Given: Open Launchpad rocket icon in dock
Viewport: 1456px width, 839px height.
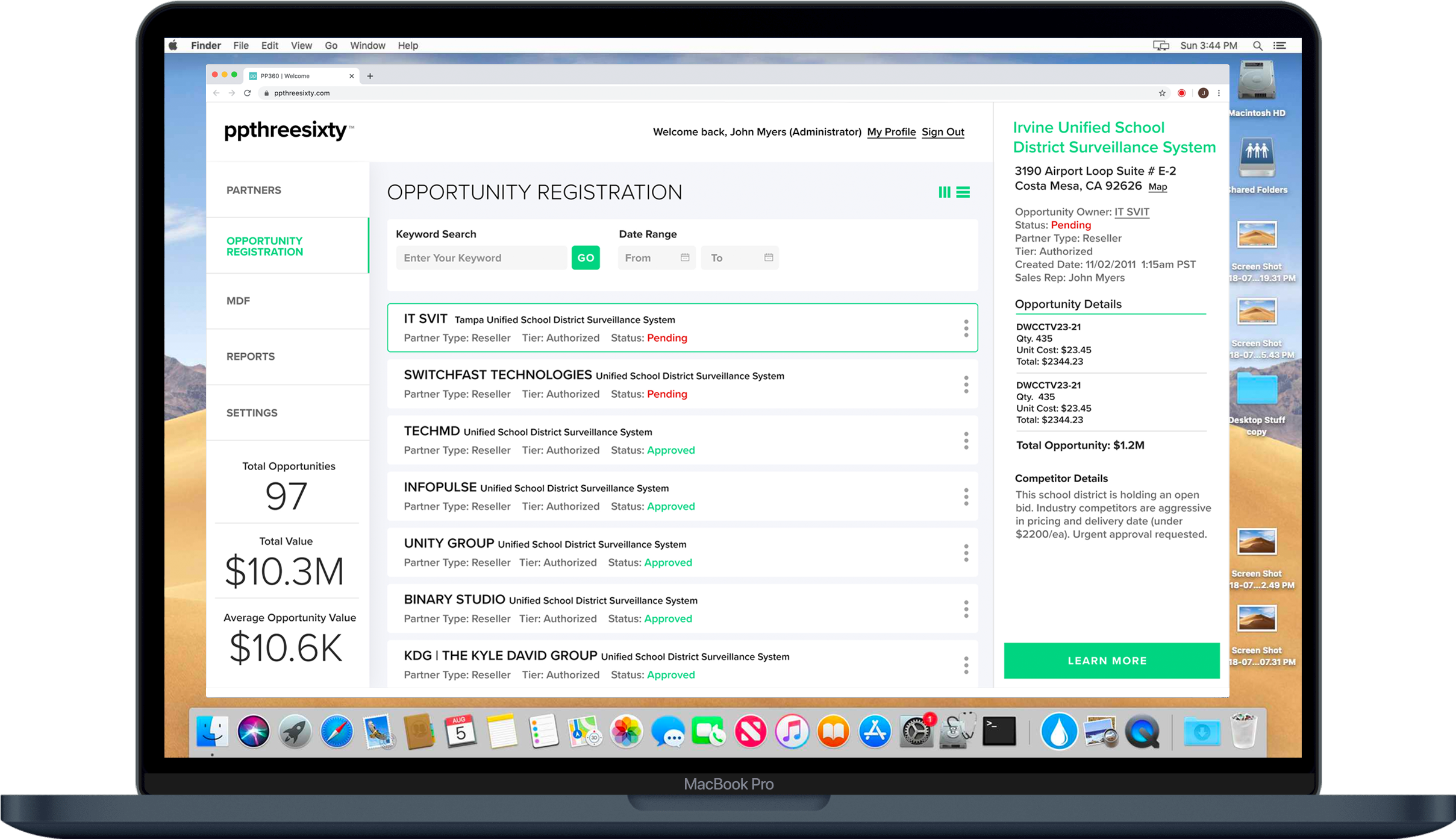Looking at the screenshot, I should [295, 732].
